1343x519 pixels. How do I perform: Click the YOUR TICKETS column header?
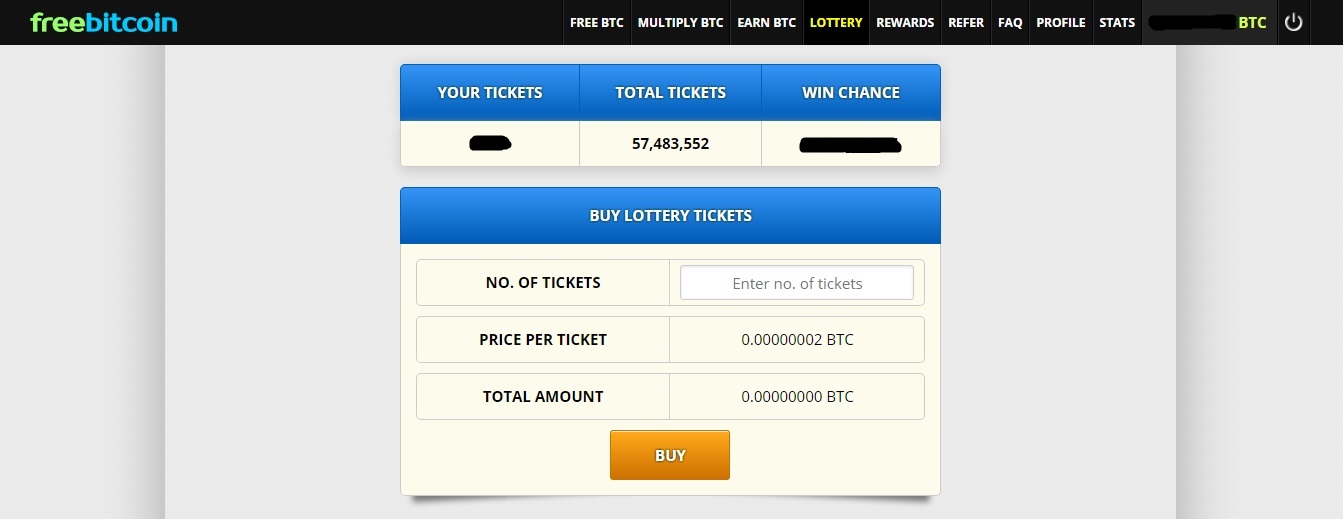pyautogui.click(x=490, y=93)
